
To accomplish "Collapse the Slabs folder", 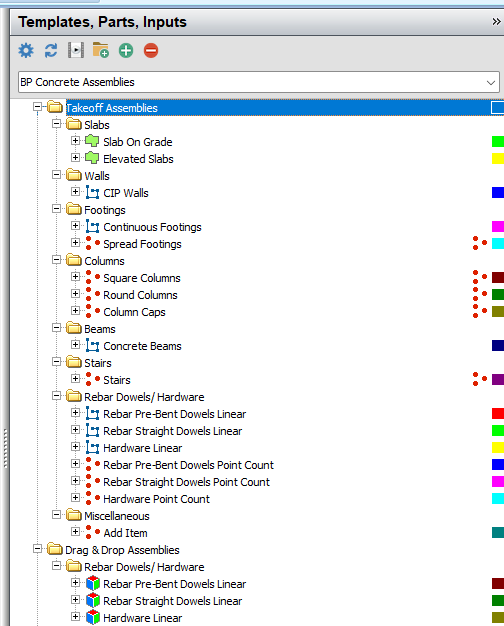I will point(57,124).
